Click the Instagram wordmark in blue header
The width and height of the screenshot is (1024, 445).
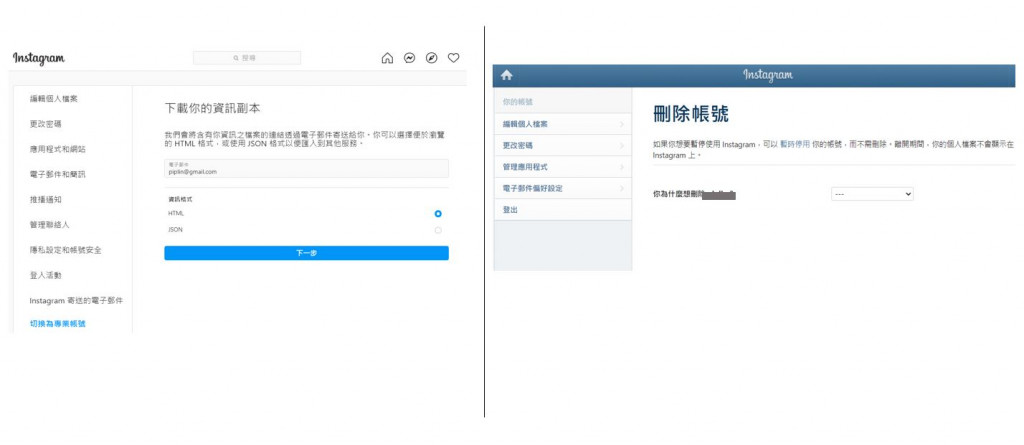point(767,75)
